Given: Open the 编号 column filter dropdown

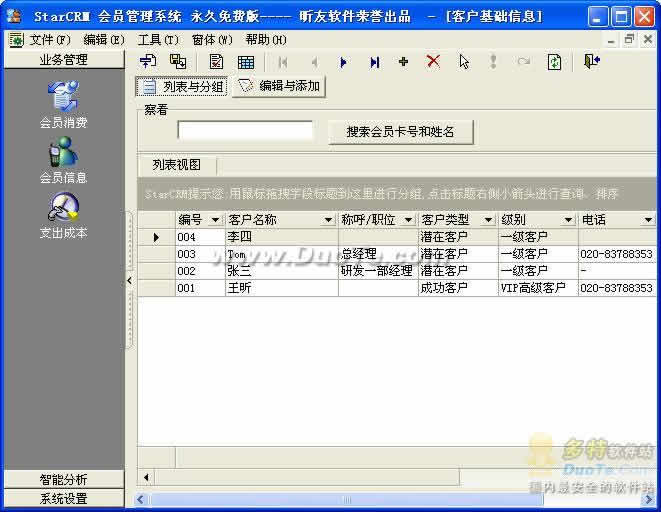Looking at the screenshot, I should tap(215, 220).
